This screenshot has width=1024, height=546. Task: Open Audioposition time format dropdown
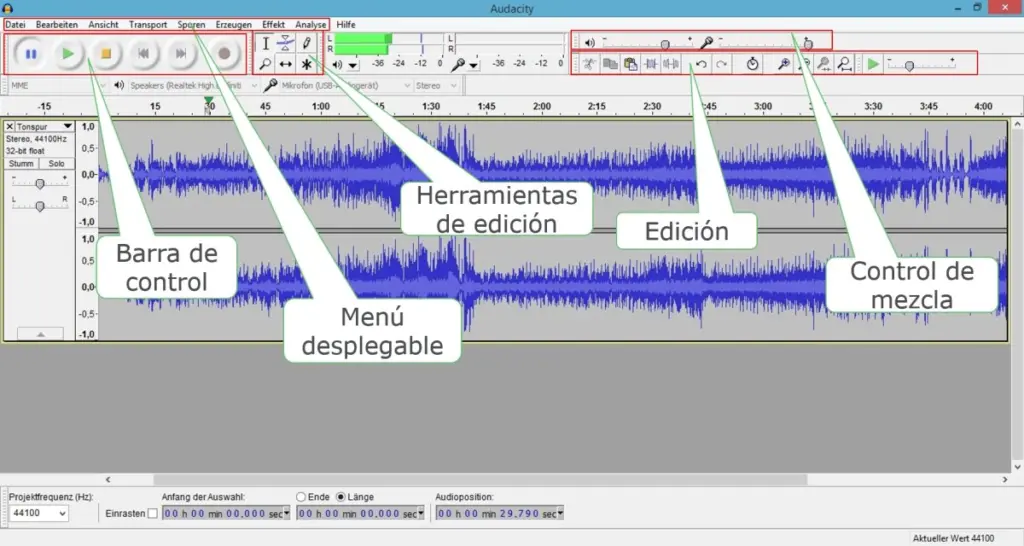[x=560, y=514]
